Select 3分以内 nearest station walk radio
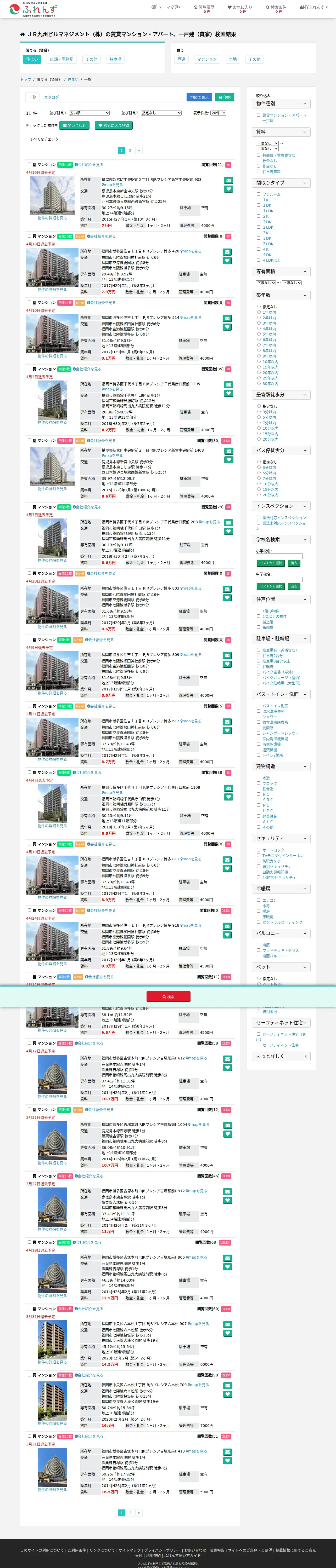This screenshot has height=1568, width=336. (259, 412)
